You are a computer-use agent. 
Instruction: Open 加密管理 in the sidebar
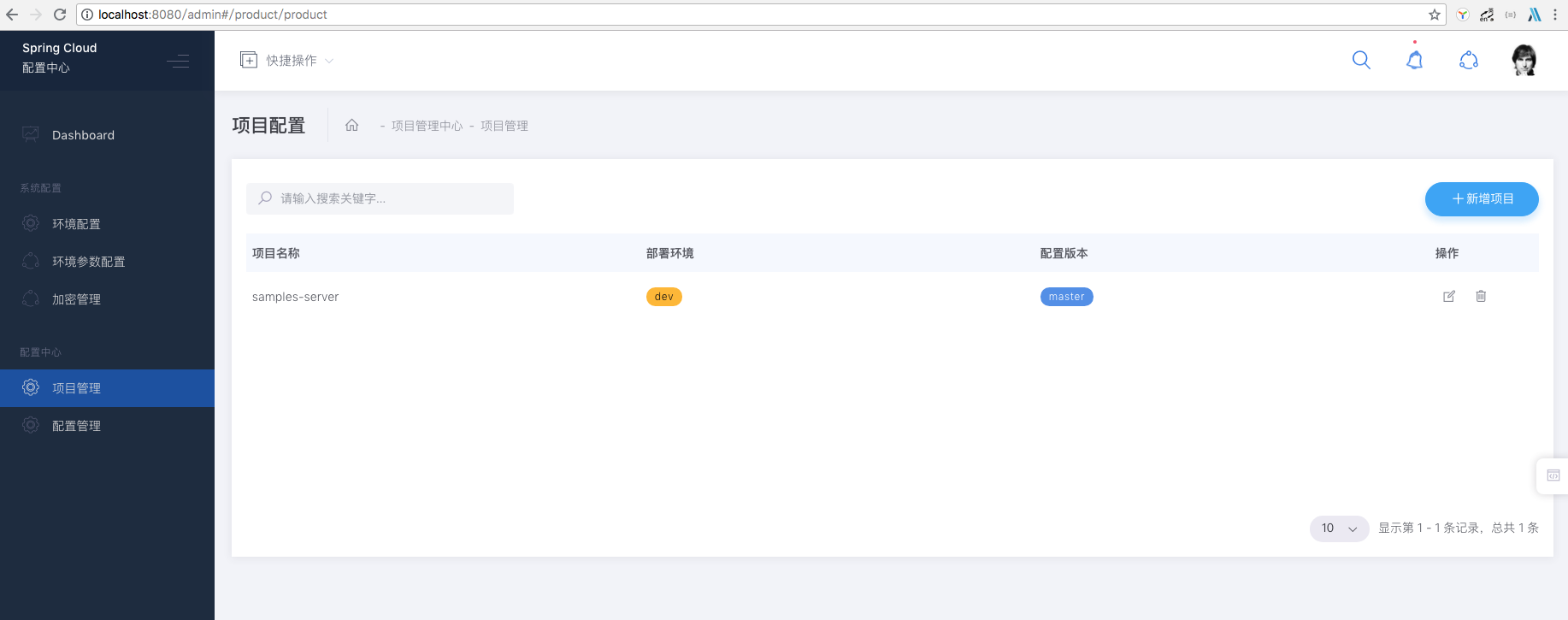[107, 299]
